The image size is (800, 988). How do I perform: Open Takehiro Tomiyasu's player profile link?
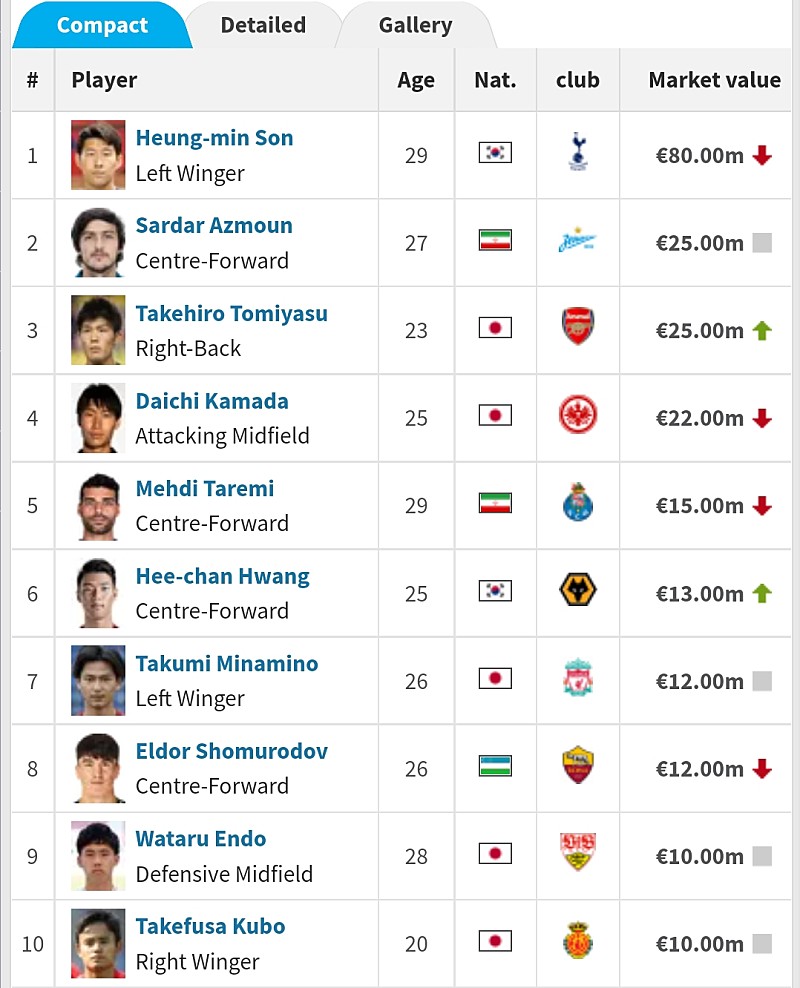(x=231, y=313)
